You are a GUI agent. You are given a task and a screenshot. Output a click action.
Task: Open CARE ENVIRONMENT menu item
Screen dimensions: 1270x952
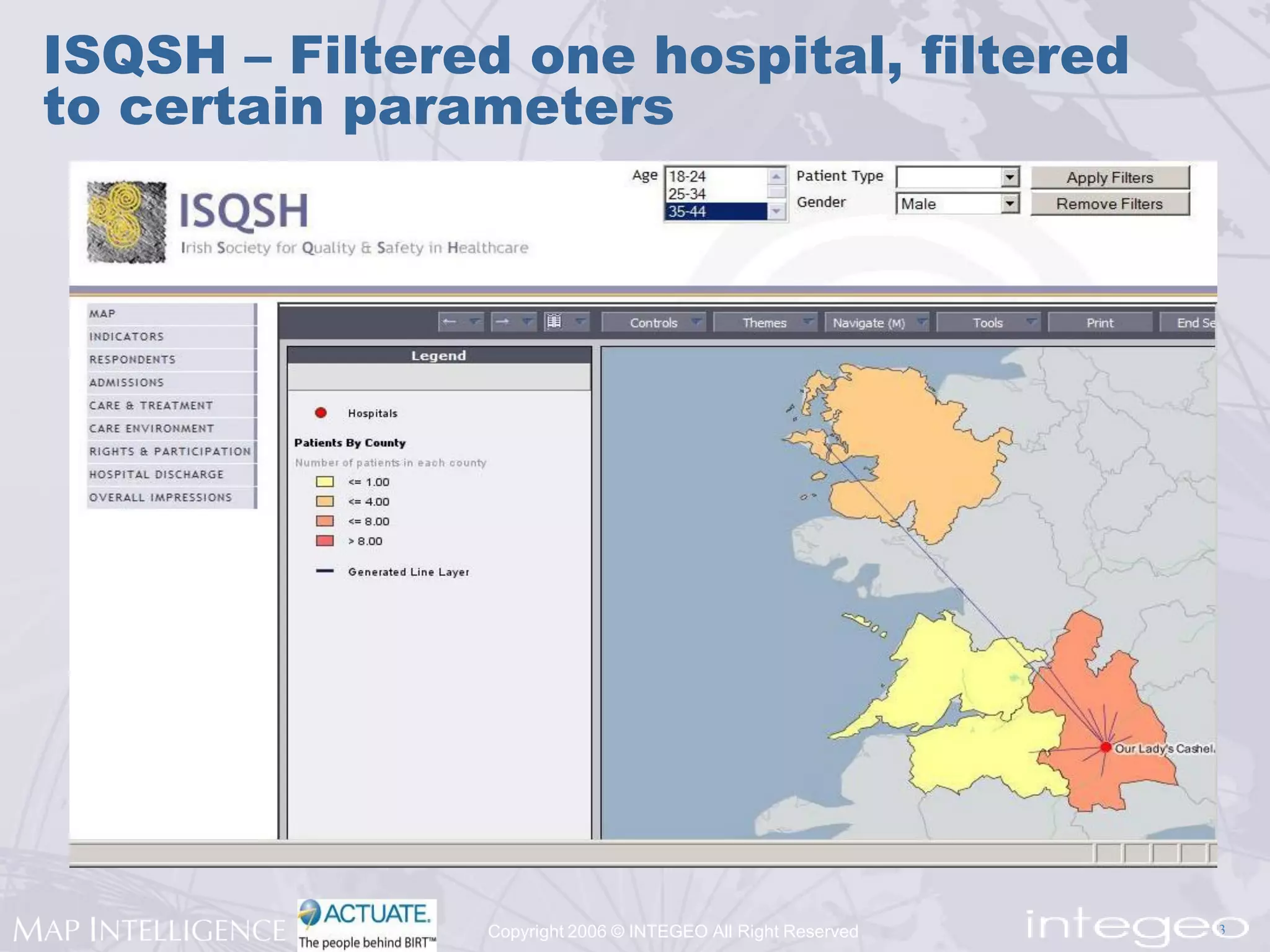(172, 428)
